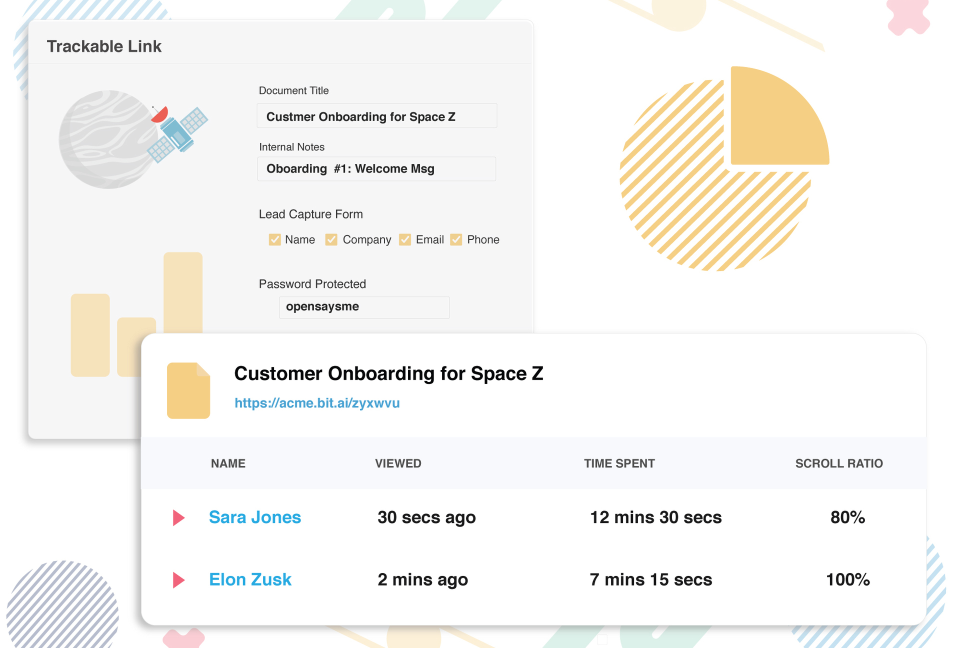Open Elon Zusk viewer details
The width and height of the screenshot is (960, 648).
pos(250,579)
